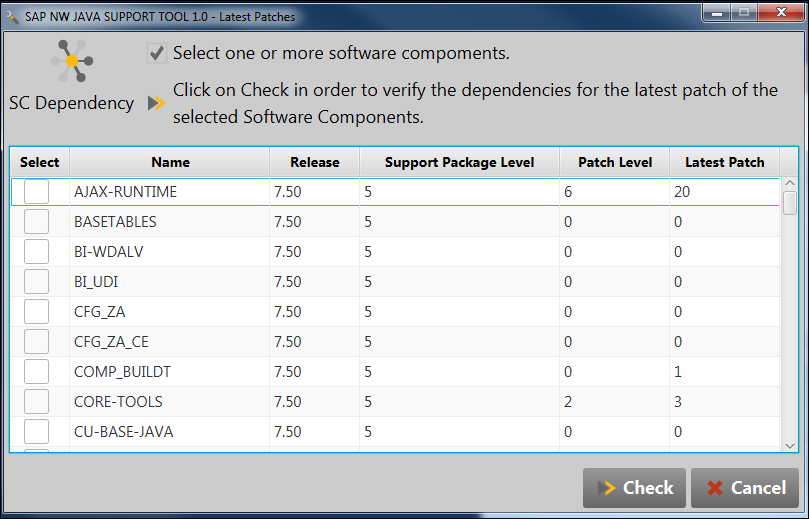Sort by the Patch Level column header
This screenshot has width=809, height=519.
[614, 162]
